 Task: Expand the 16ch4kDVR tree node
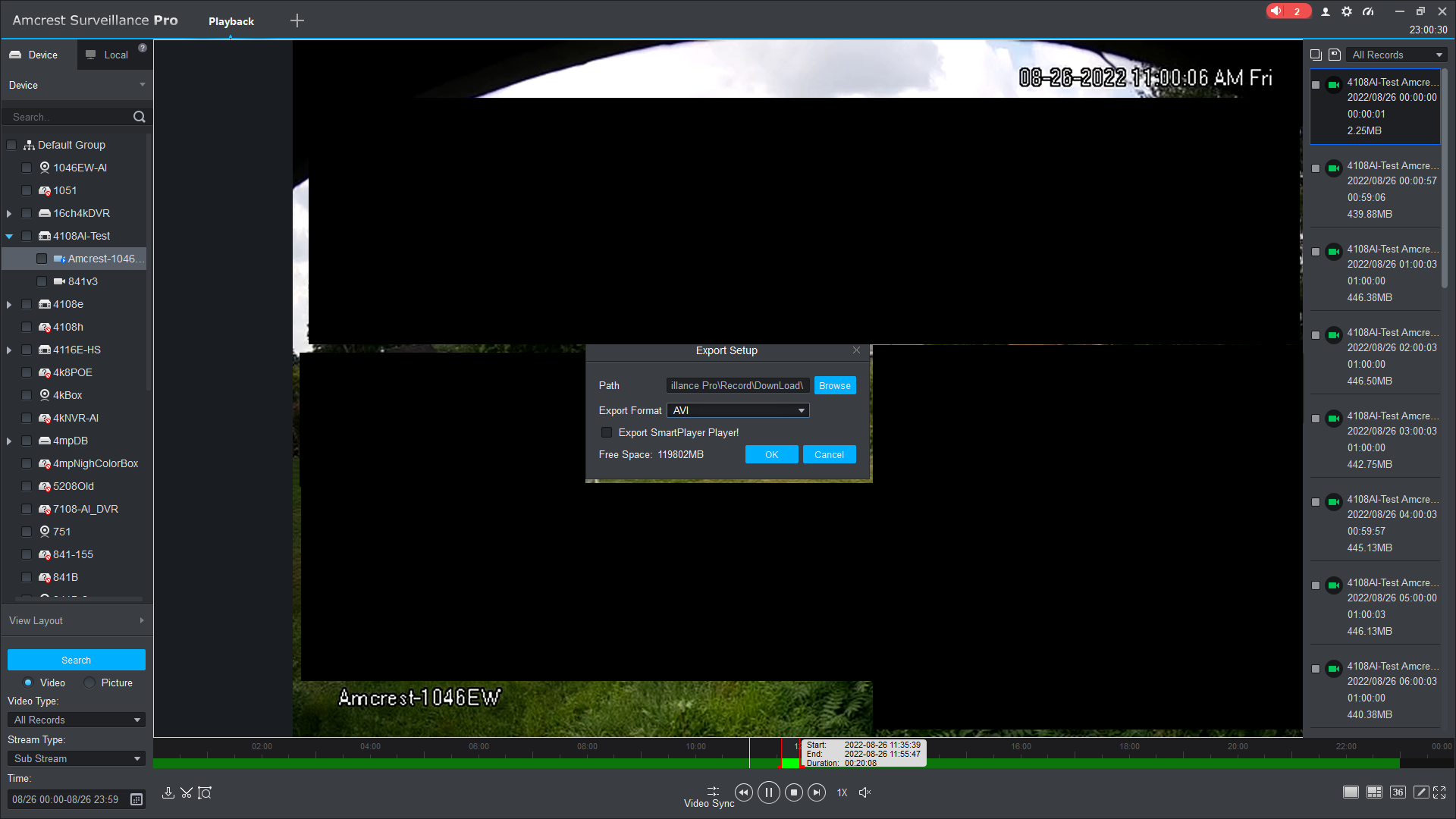point(9,214)
